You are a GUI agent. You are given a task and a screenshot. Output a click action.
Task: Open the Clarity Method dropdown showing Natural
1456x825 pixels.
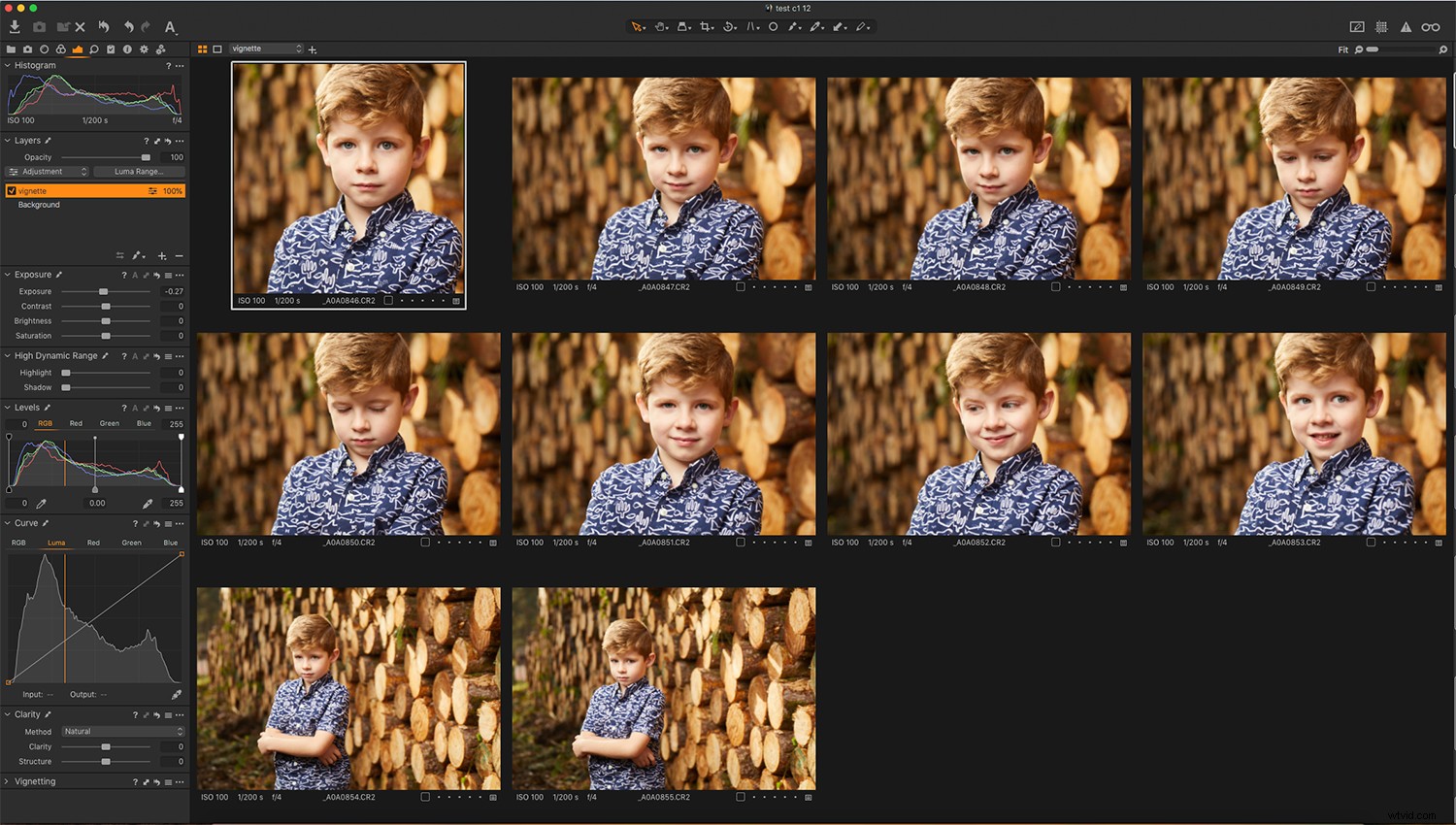click(x=121, y=731)
